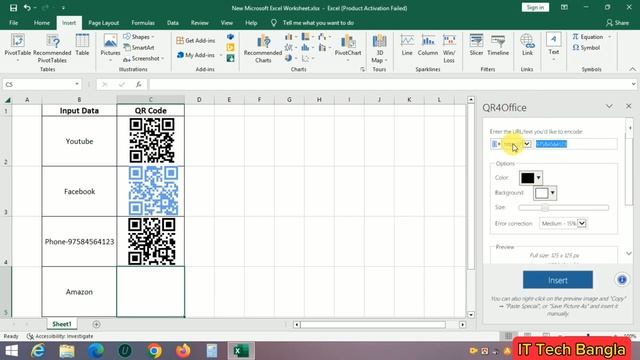The width and height of the screenshot is (640, 360).
Task: Select the Youtube QR code image
Action: point(152,140)
